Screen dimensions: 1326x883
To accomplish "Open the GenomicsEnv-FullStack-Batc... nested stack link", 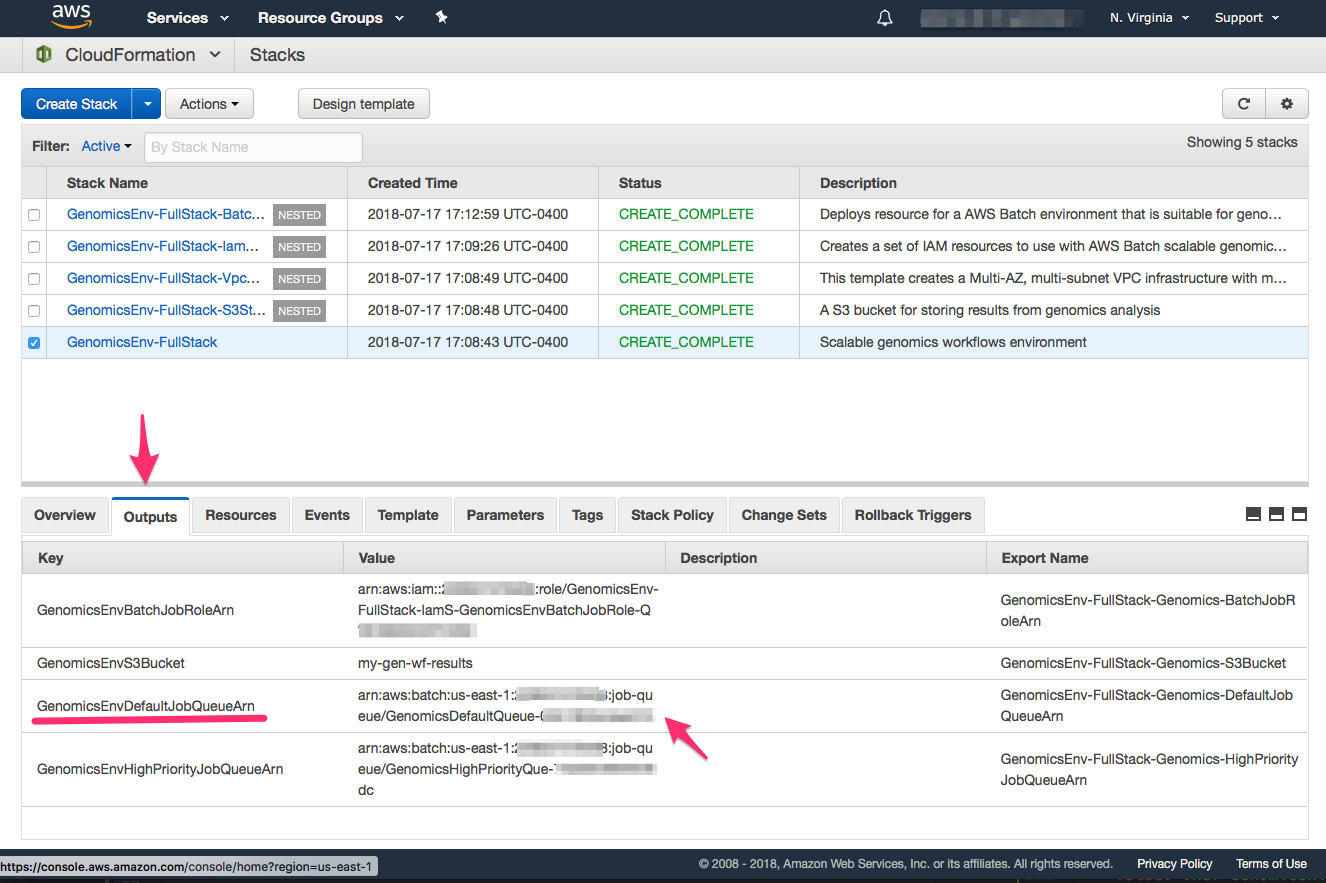I will coord(166,214).
